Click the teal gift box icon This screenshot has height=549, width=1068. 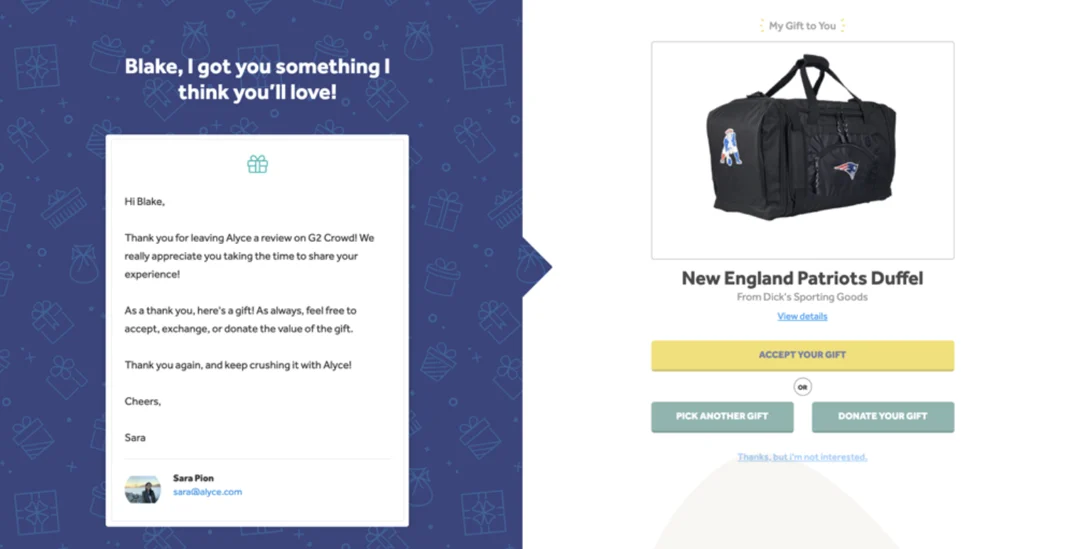[257, 164]
